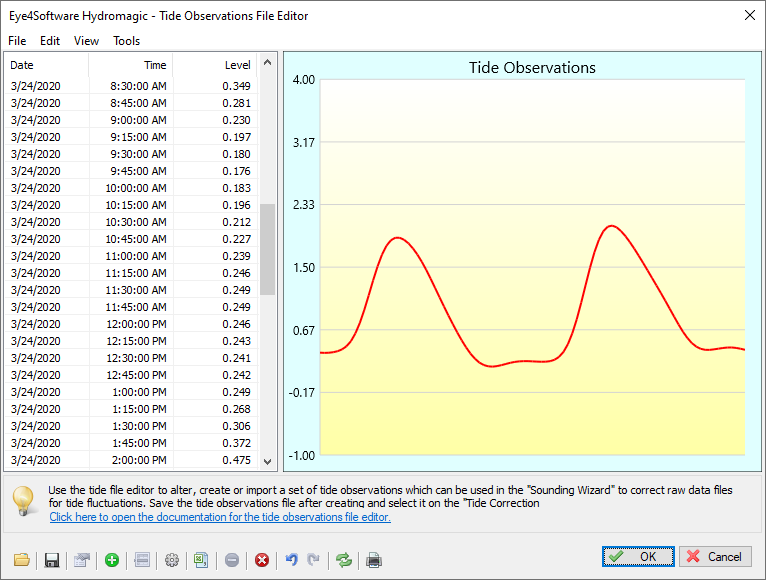Image resolution: width=766 pixels, height=580 pixels.
Task: Click the Cancel button
Action: 715,557
